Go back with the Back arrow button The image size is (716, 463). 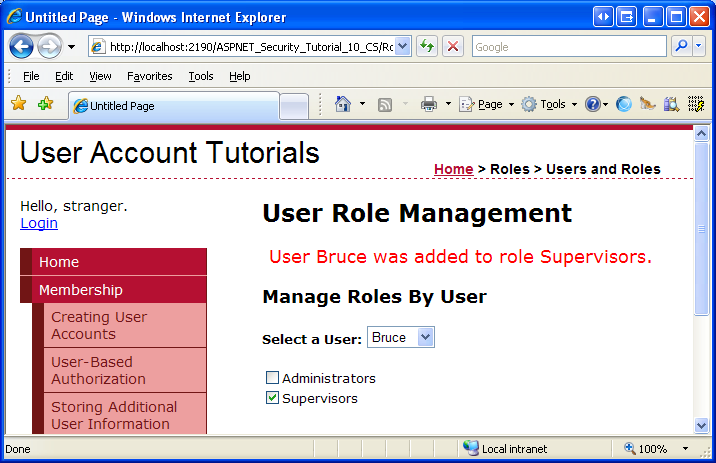(x=21, y=46)
